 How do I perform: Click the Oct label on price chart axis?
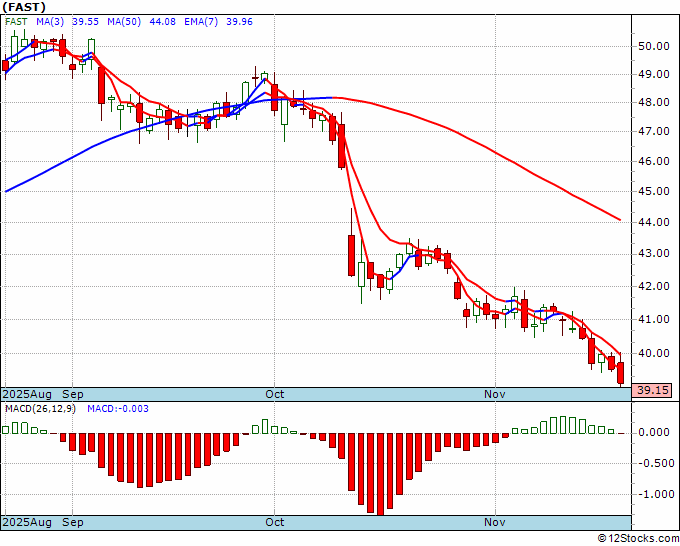pos(275,394)
